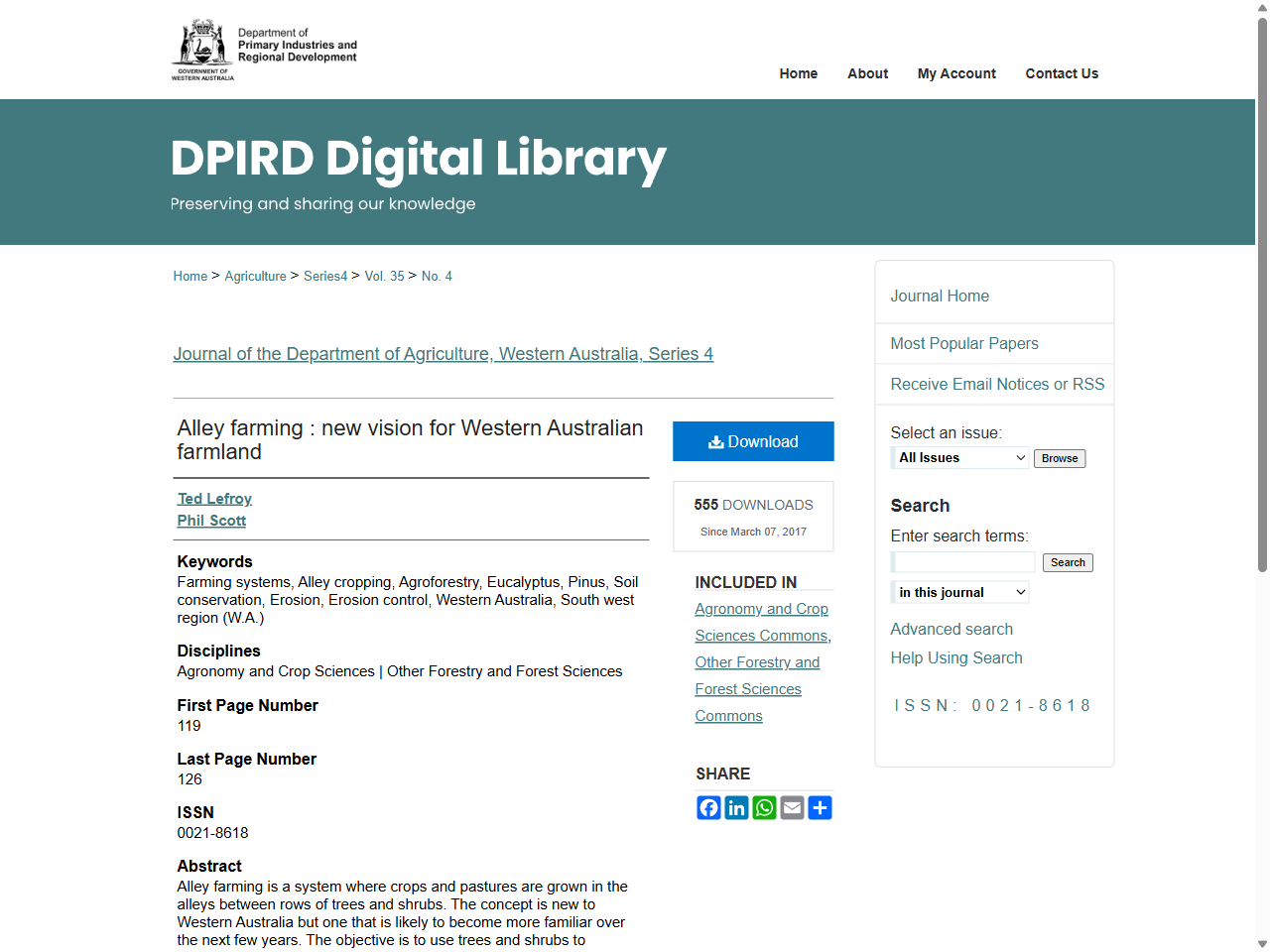Open Journal Home in sidebar
Screen dimensions: 1270x952
(x=940, y=296)
